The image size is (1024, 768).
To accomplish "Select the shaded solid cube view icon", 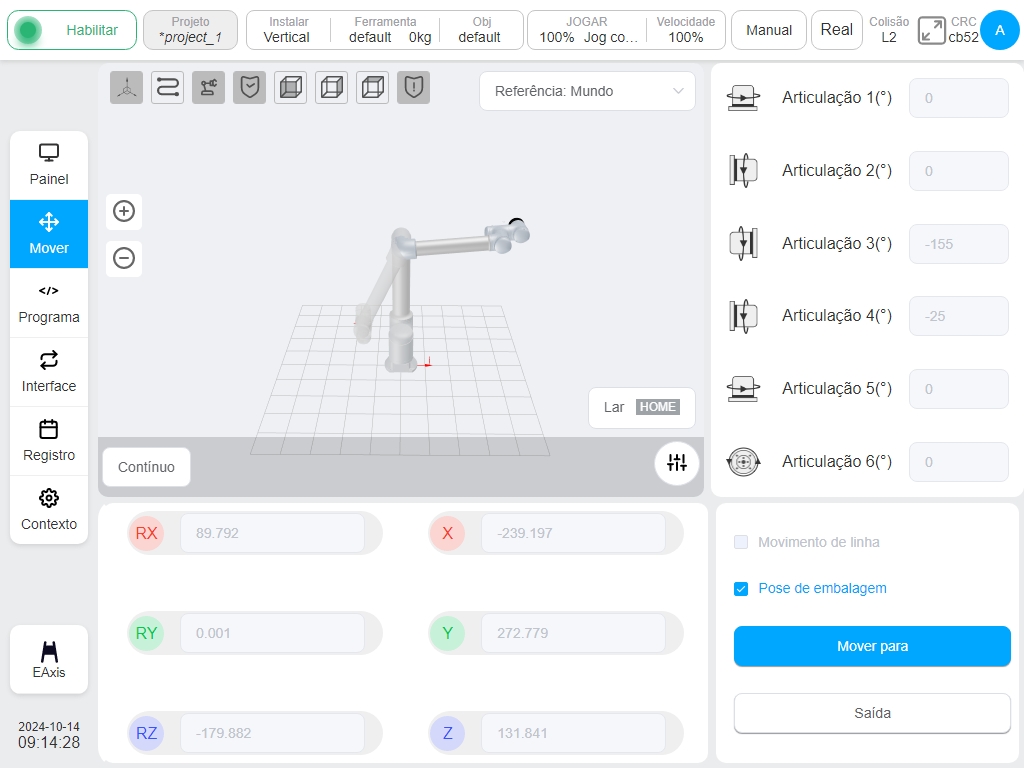I will tap(291, 88).
